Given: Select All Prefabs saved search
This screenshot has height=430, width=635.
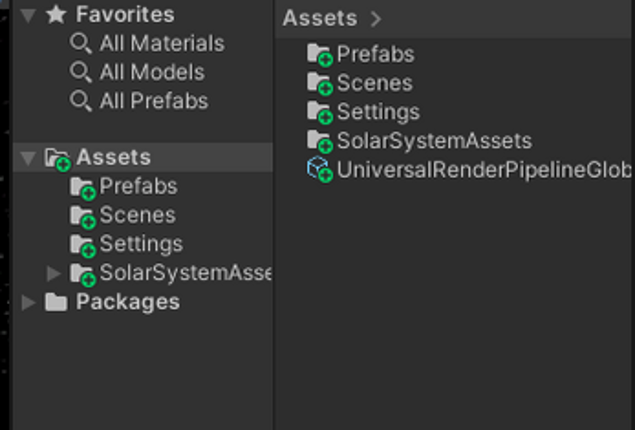Looking at the screenshot, I should coord(153,102).
